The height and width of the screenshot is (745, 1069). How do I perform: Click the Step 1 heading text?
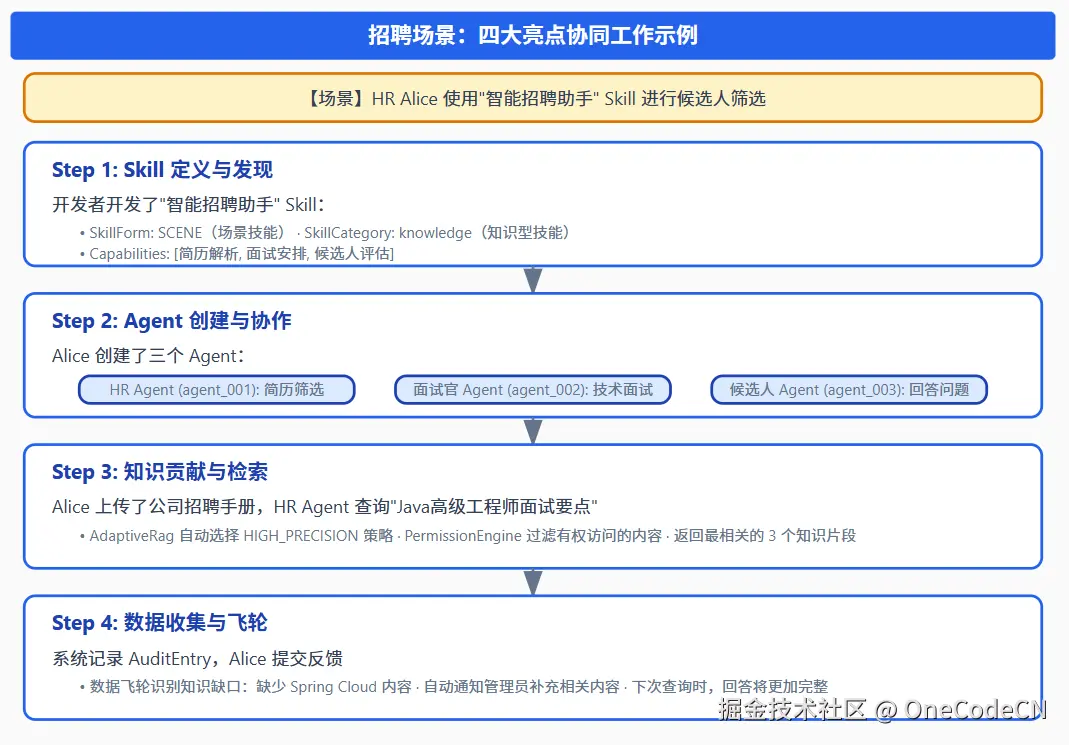coord(162,169)
